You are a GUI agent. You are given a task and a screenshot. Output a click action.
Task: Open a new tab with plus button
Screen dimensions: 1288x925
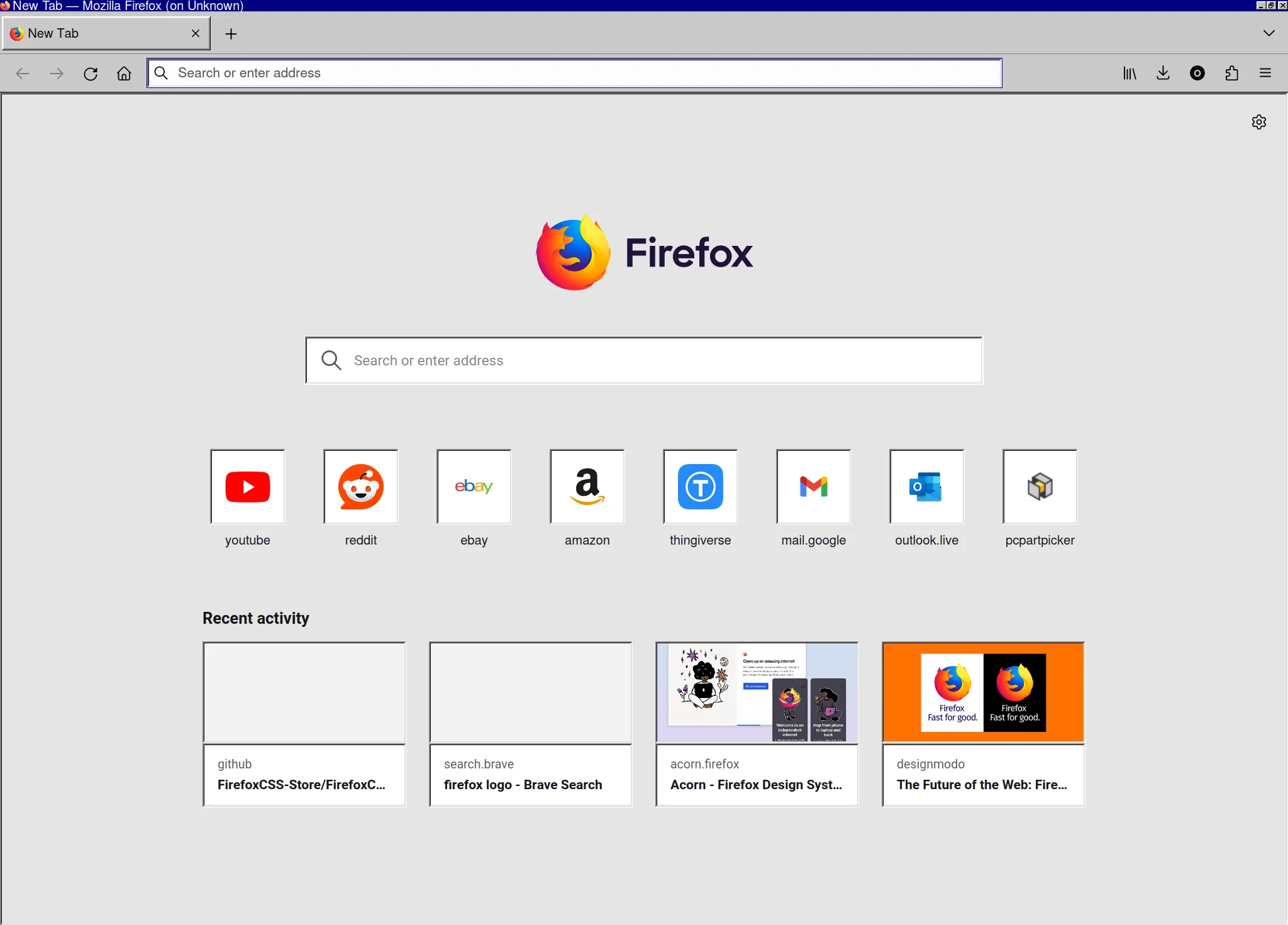click(231, 34)
